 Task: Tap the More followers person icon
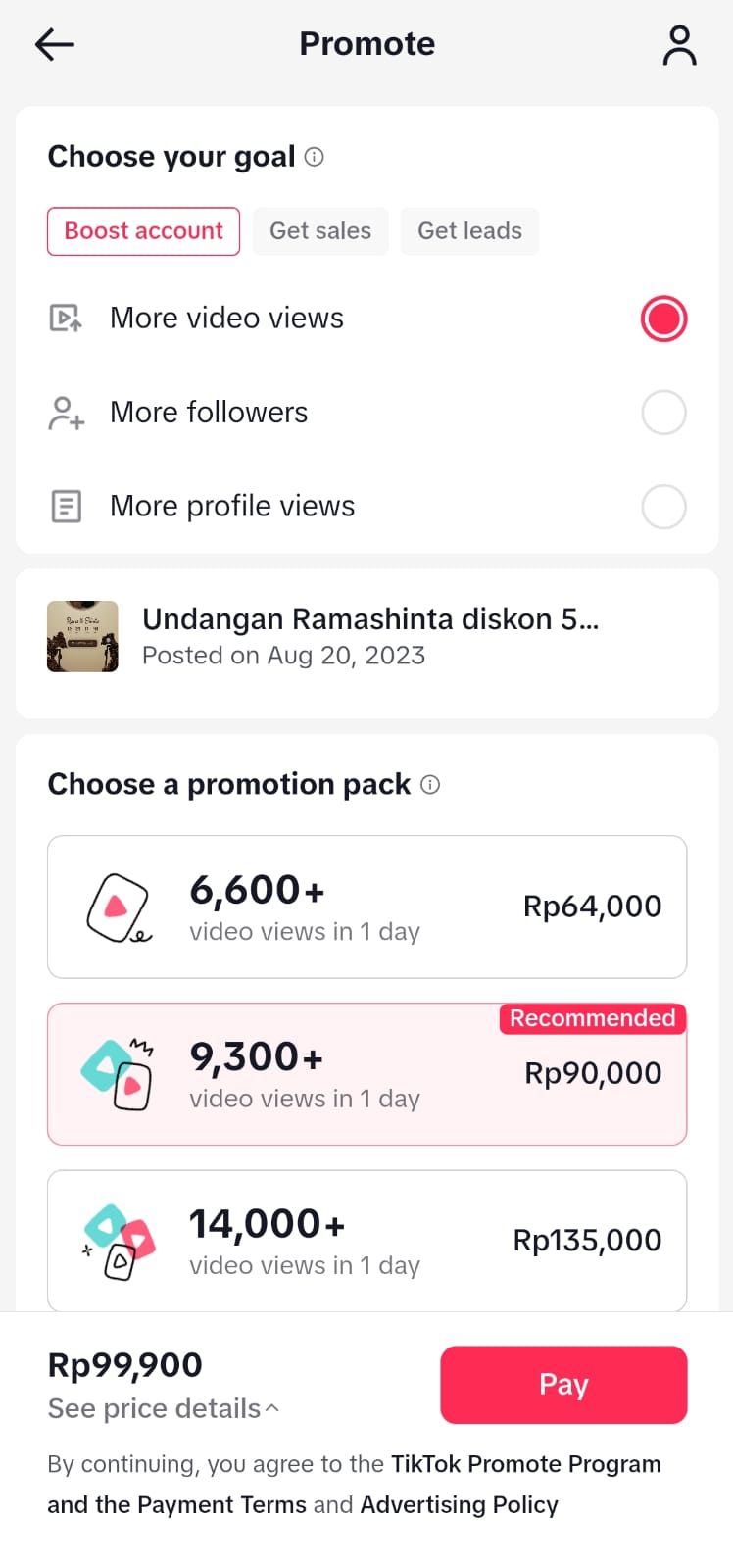pyautogui.click(x=66, y=413)
